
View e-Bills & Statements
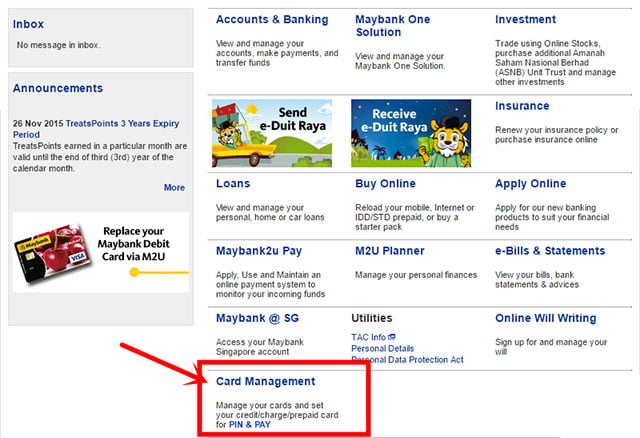[550, 251]
